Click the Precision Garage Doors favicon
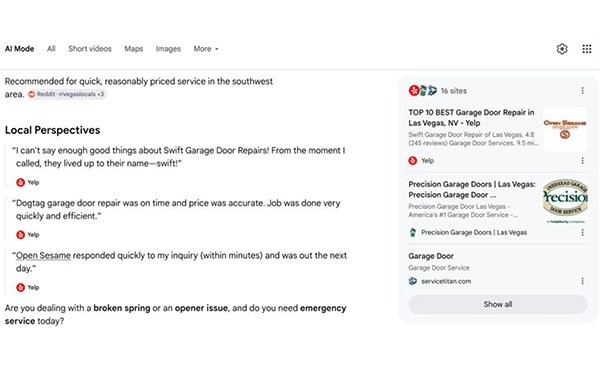Image resolution: width=600 pixels, height=375 pixels. [x=412, y=232]
